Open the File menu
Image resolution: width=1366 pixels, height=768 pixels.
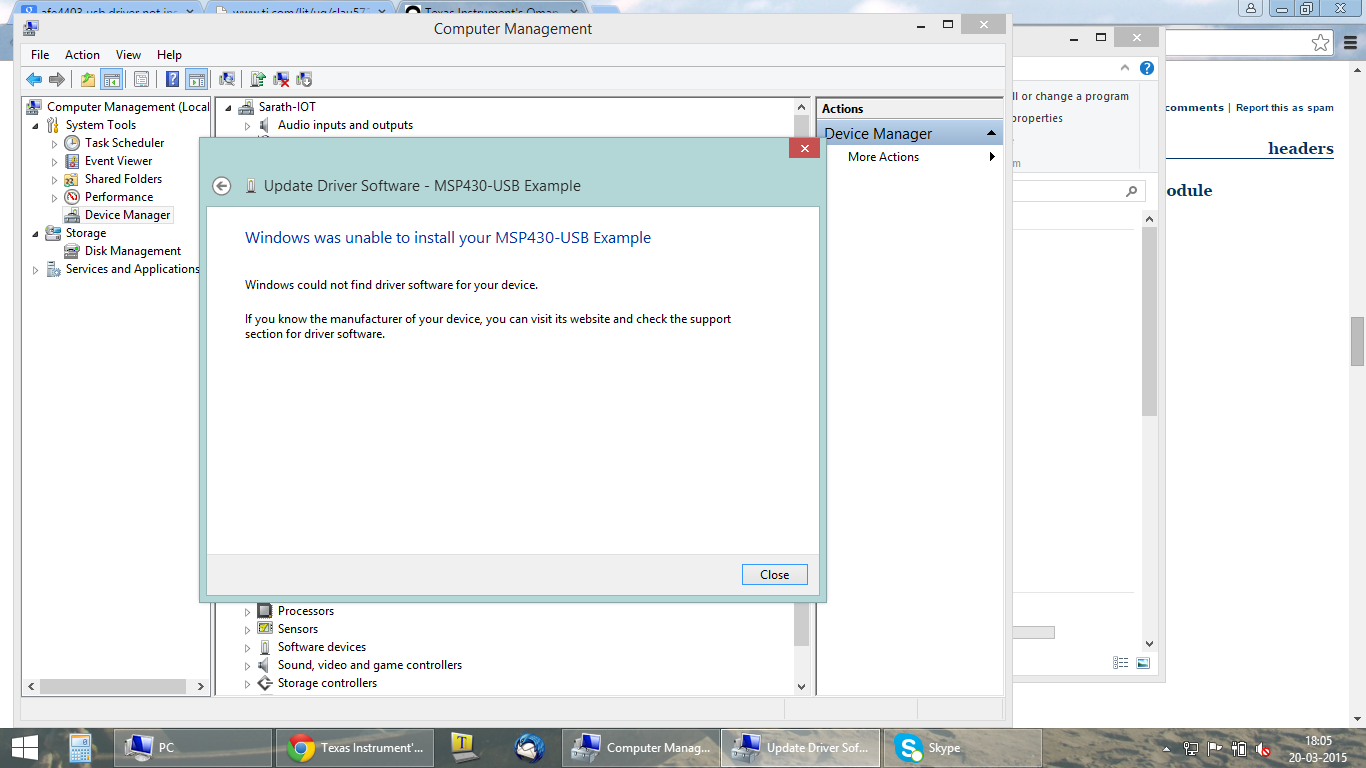coord(40,55)
